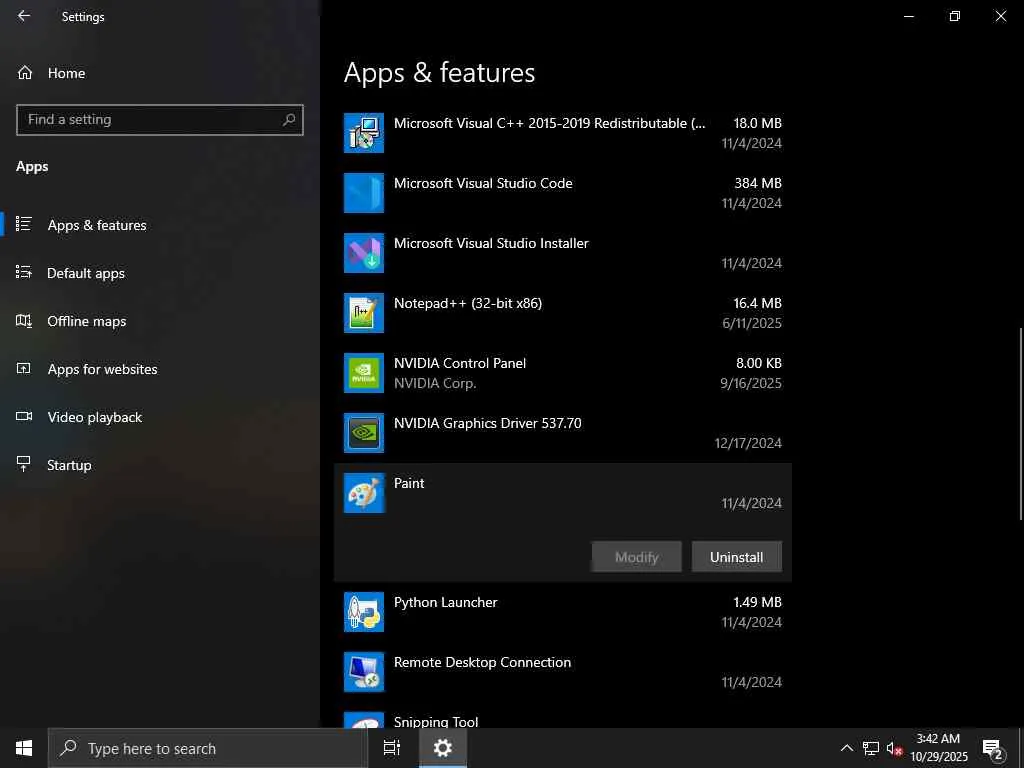Select the Notepad++ (32-bit x86) entry
1024x768 pixels.
point(562,313)
